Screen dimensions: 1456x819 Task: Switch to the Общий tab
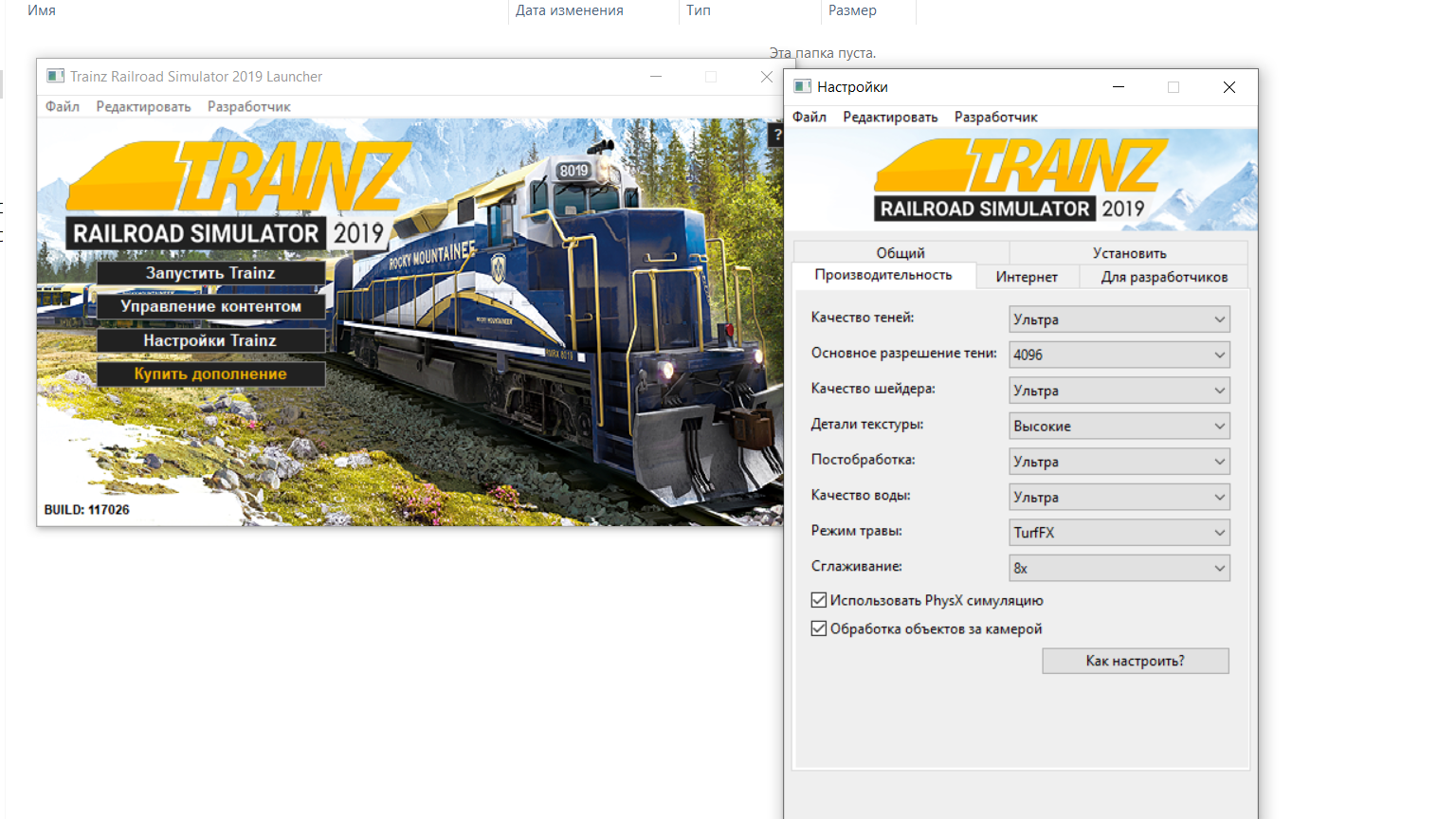[901, 252]
